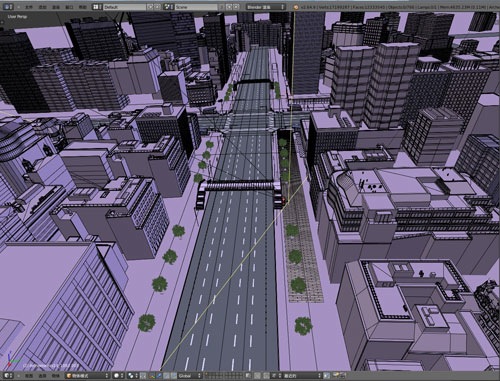Click the pivot point icon
This screenshot has width=500, height=381.
pos(131,375)
